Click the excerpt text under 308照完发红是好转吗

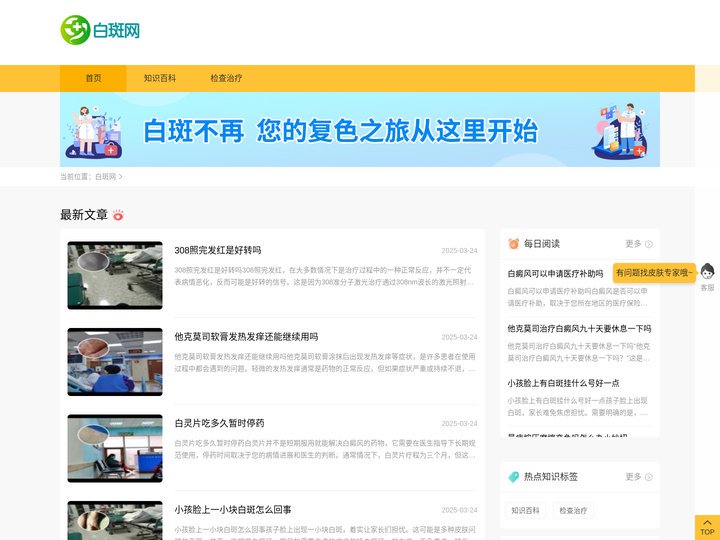point(324,276)
